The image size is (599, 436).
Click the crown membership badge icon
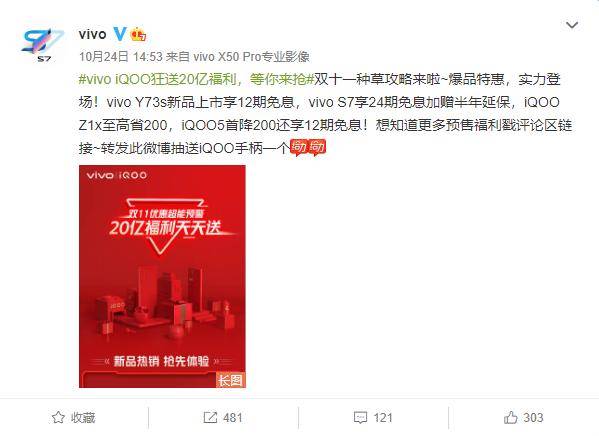(x=138, y=34)
